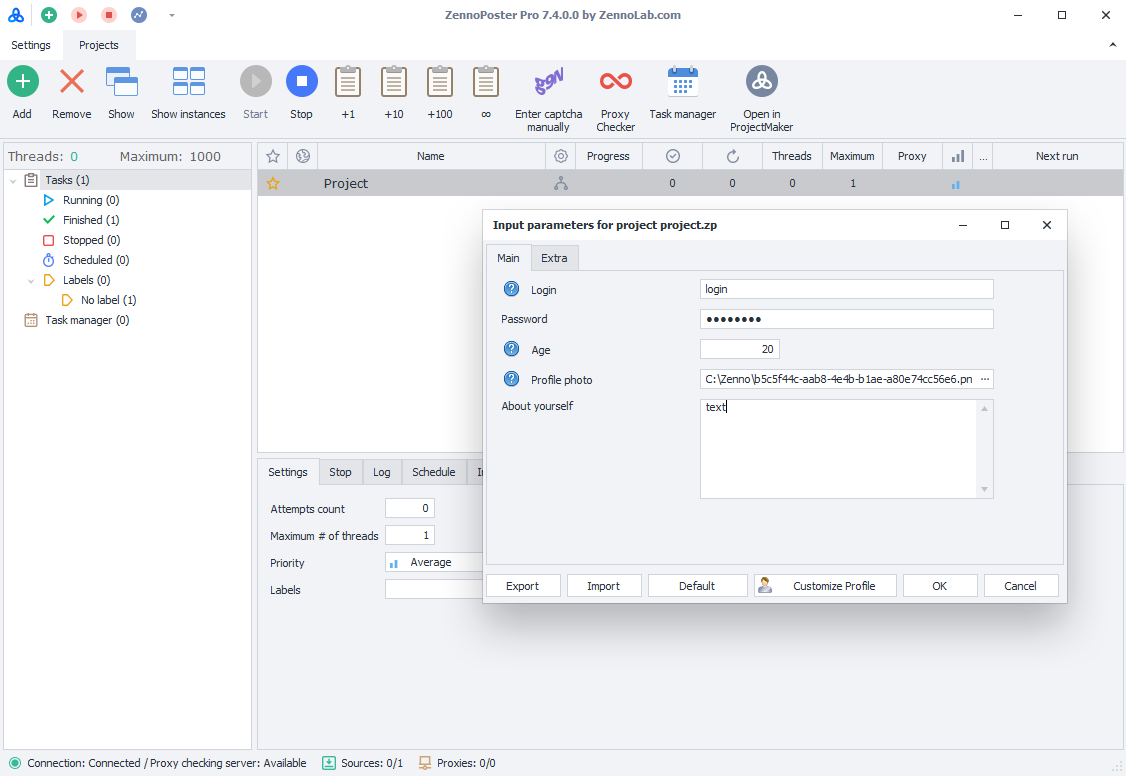This screenshot has width=1126, height=776.
Task: Export the project input parameters
Action: click(523, 585)
